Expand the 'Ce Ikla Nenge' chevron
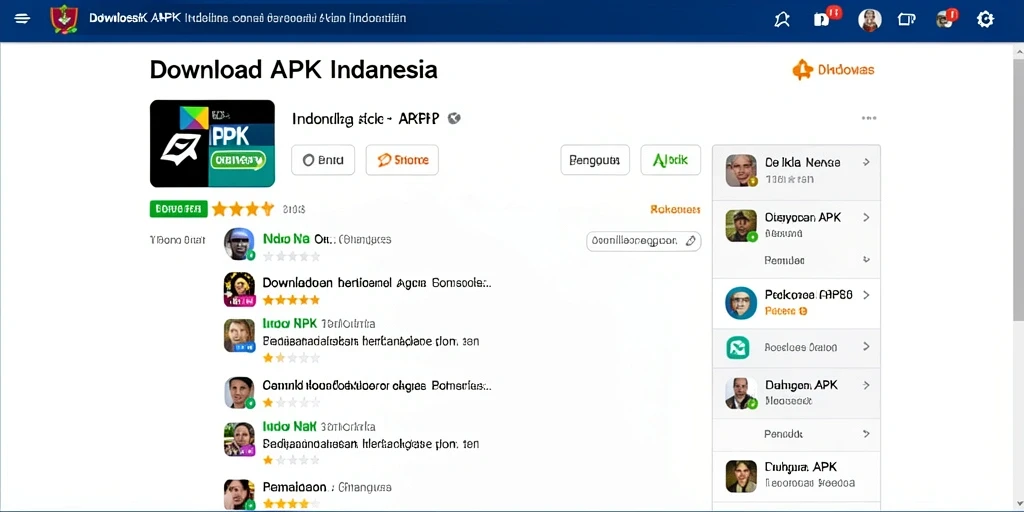The height and width of the screenshot is (512, 1024). pyautogui.click(x=867, y=162)
